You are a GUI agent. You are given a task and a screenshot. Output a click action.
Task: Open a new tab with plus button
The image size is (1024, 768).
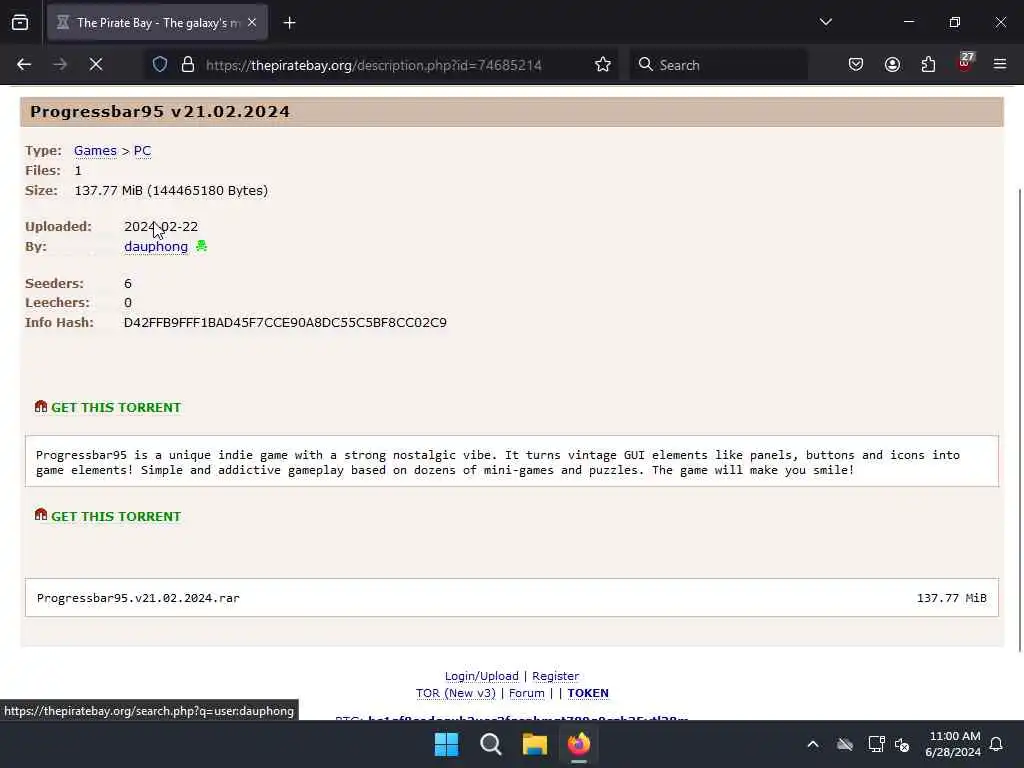[x=289, y=23]
